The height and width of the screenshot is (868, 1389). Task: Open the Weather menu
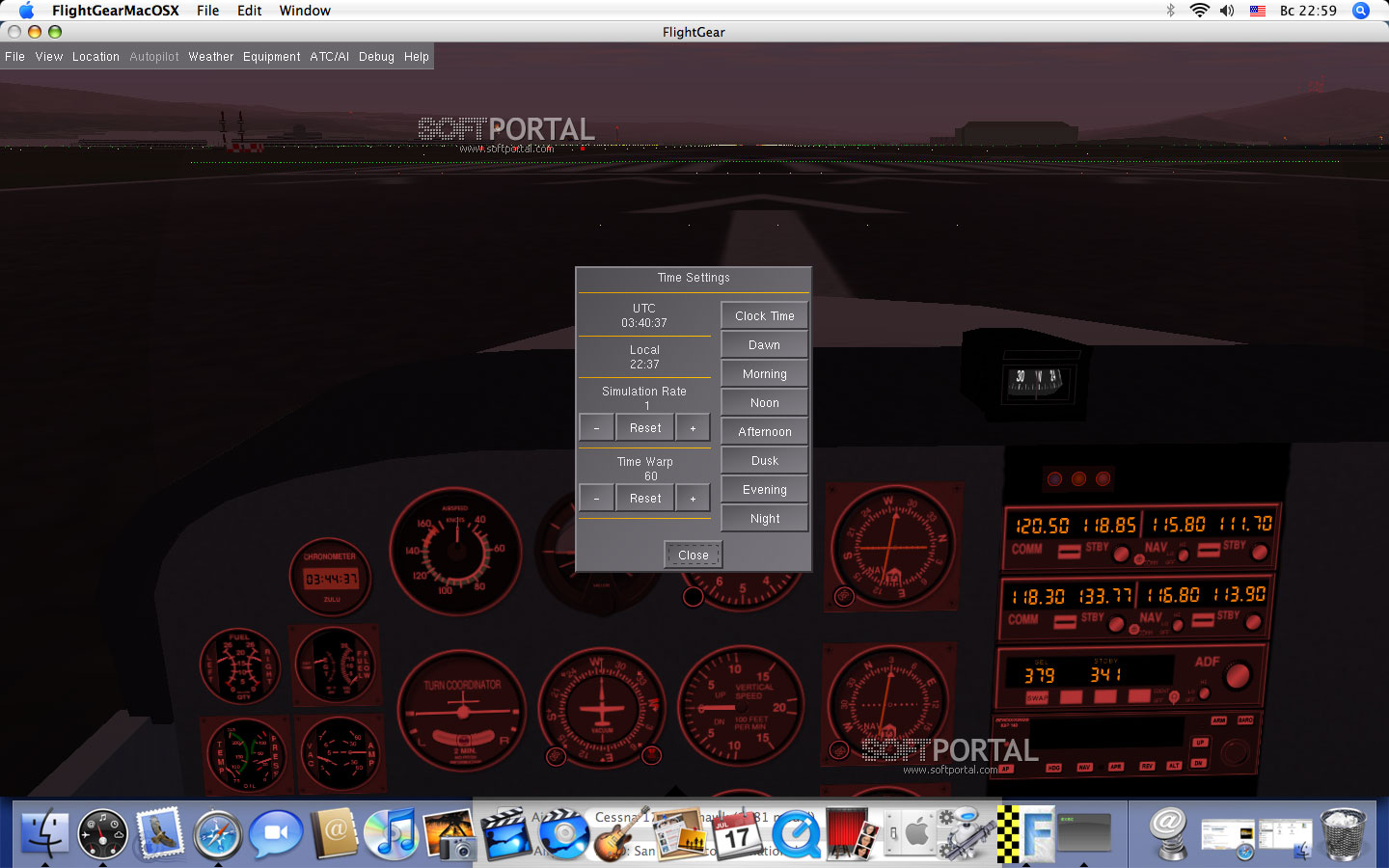click(210, 57)
